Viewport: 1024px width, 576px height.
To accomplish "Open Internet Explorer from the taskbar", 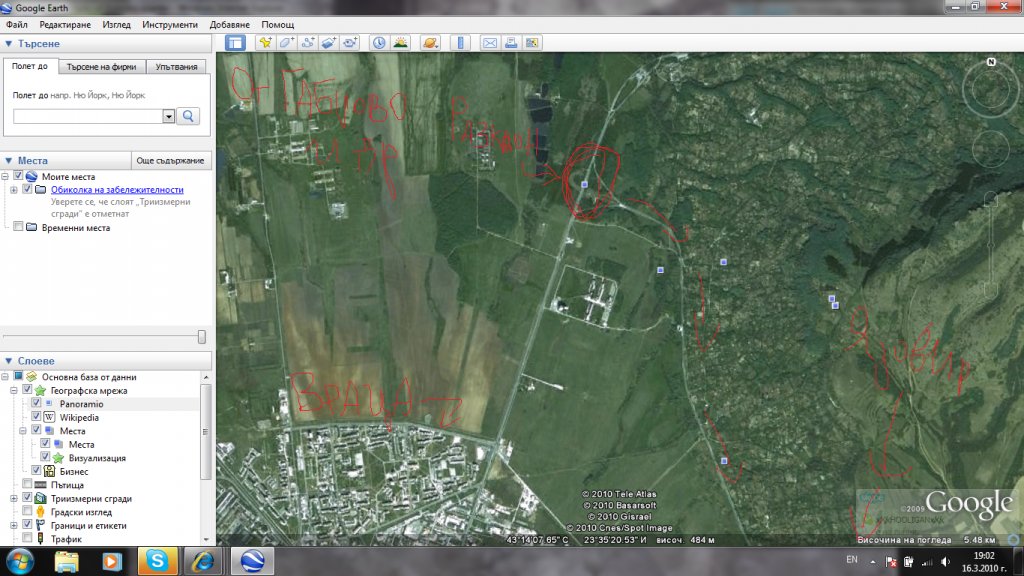I will coord(202,561).
